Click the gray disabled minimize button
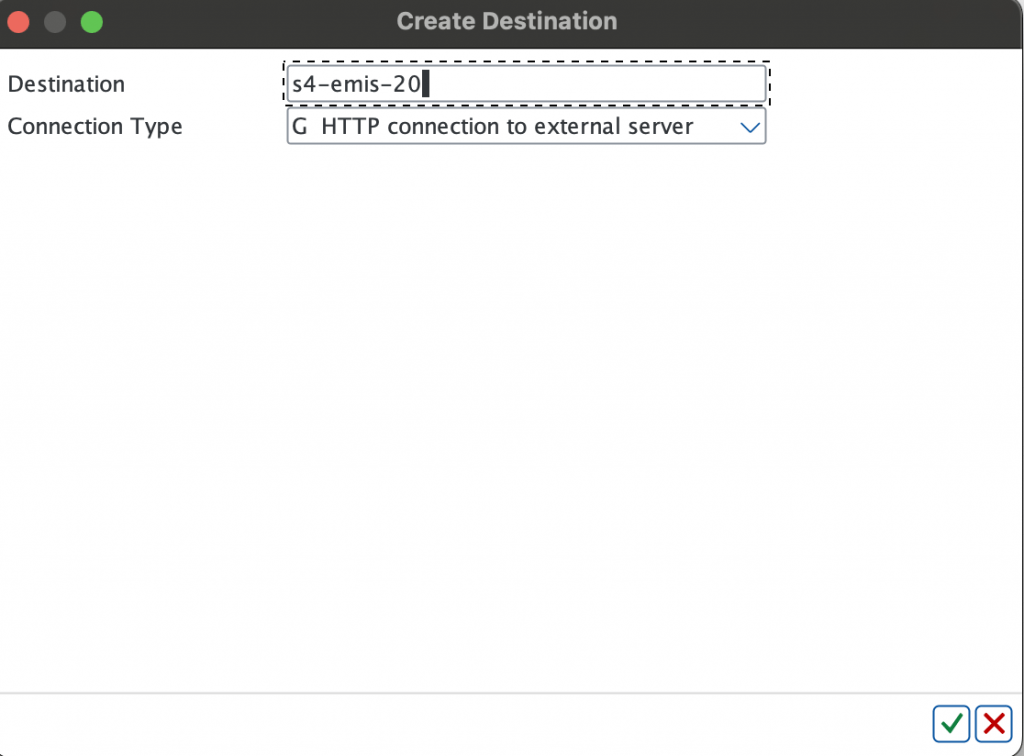 (x=55, y=22)
